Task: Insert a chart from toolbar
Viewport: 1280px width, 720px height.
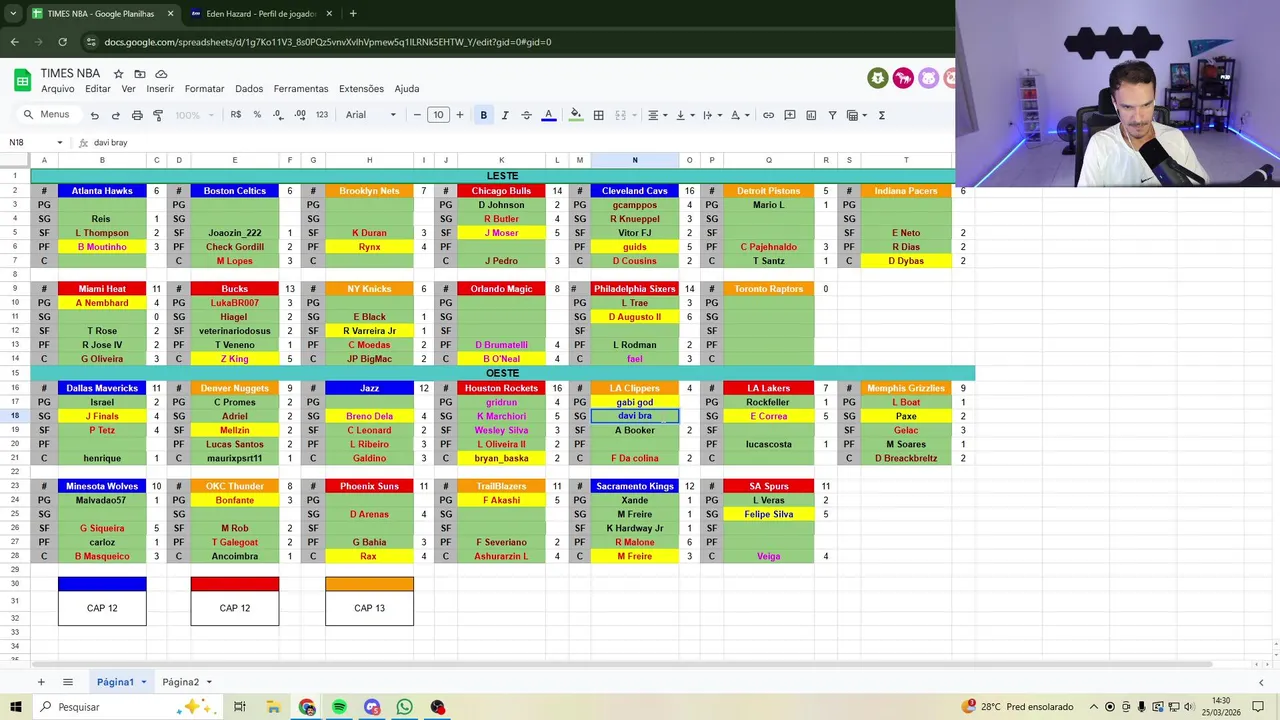Action: tap(811, 115)
